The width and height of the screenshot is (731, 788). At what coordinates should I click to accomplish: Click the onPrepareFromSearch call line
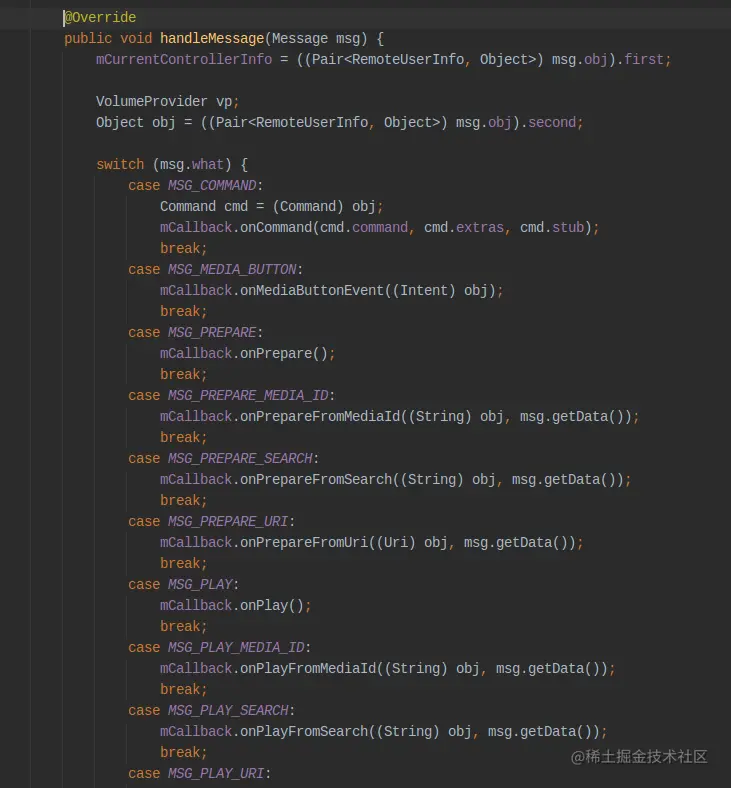tap(395, 479)
